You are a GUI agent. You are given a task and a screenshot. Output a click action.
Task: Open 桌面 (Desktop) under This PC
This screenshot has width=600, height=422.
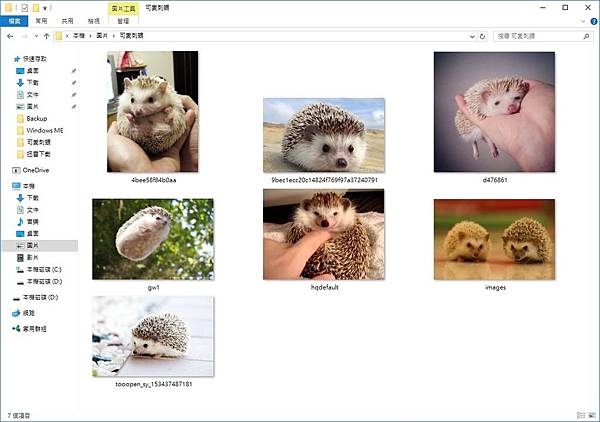click(33, 234)
